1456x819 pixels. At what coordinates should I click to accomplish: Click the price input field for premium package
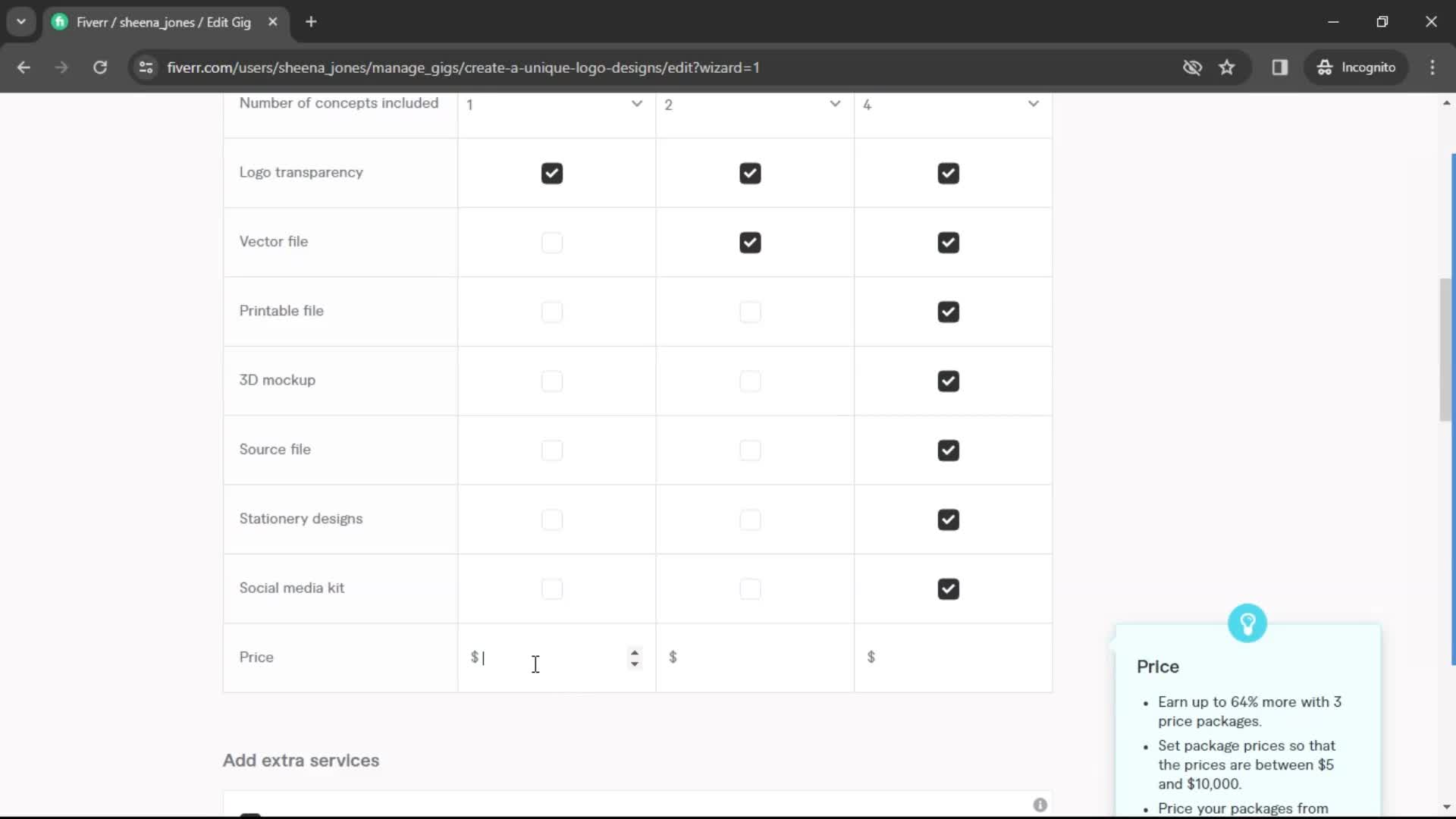(952, 657)
